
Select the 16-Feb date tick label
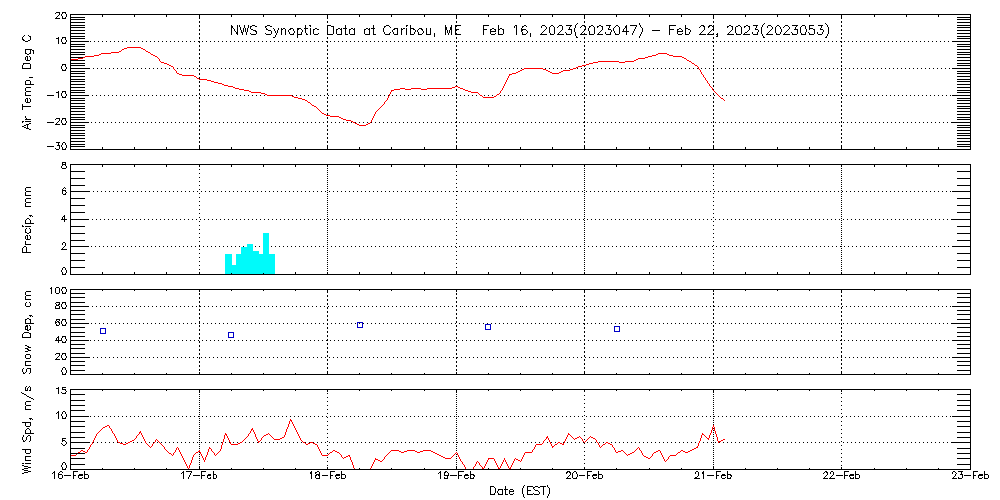click(x=71, y=477)
